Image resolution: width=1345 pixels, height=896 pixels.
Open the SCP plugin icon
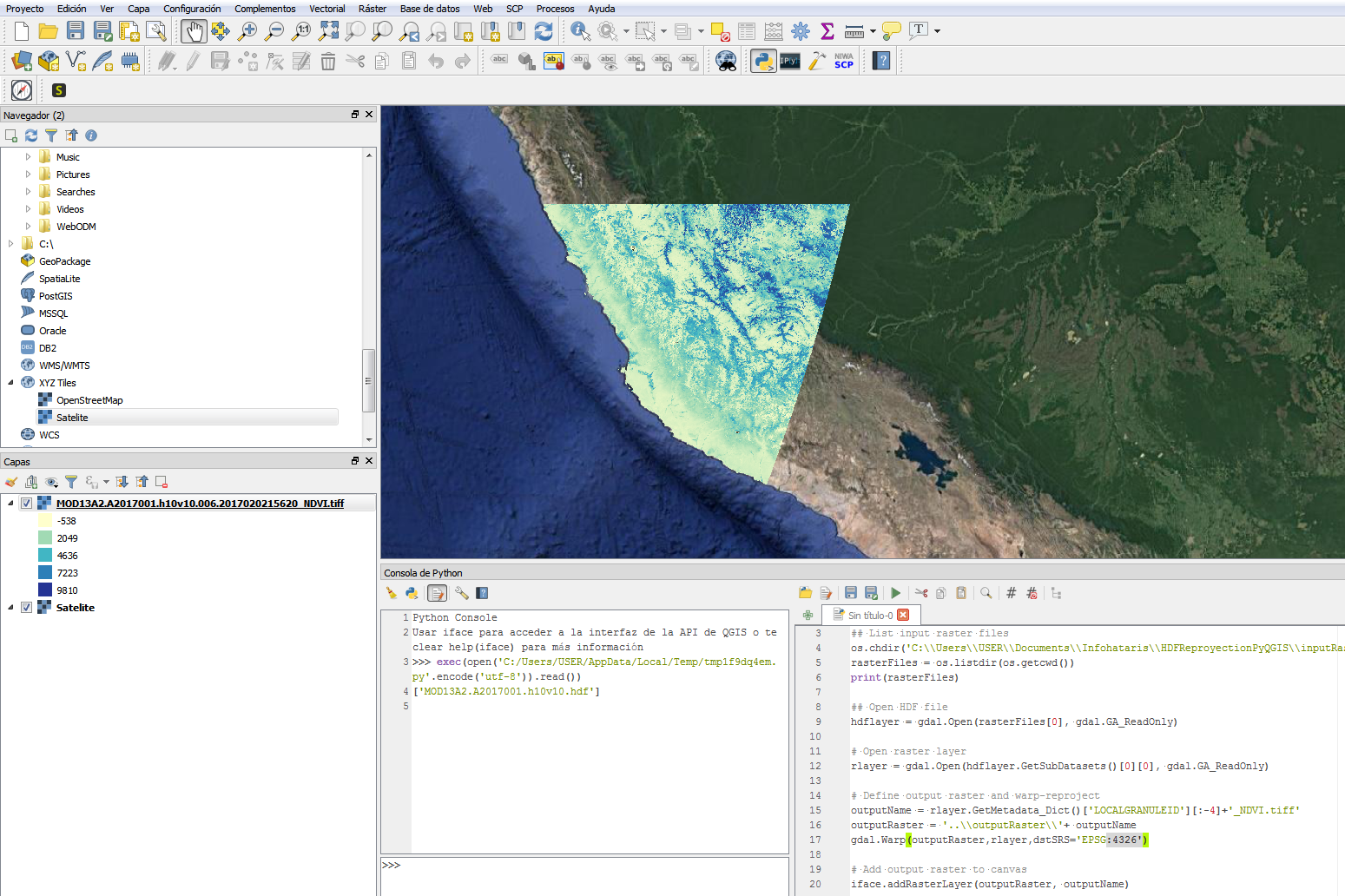[843, 61]
